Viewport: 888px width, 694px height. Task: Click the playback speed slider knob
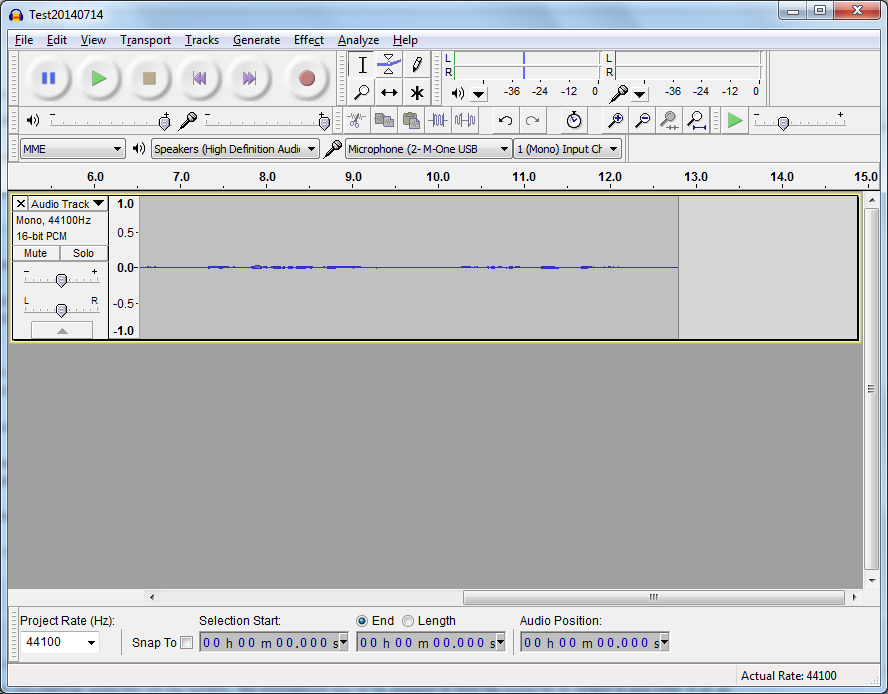click(783, 123)
